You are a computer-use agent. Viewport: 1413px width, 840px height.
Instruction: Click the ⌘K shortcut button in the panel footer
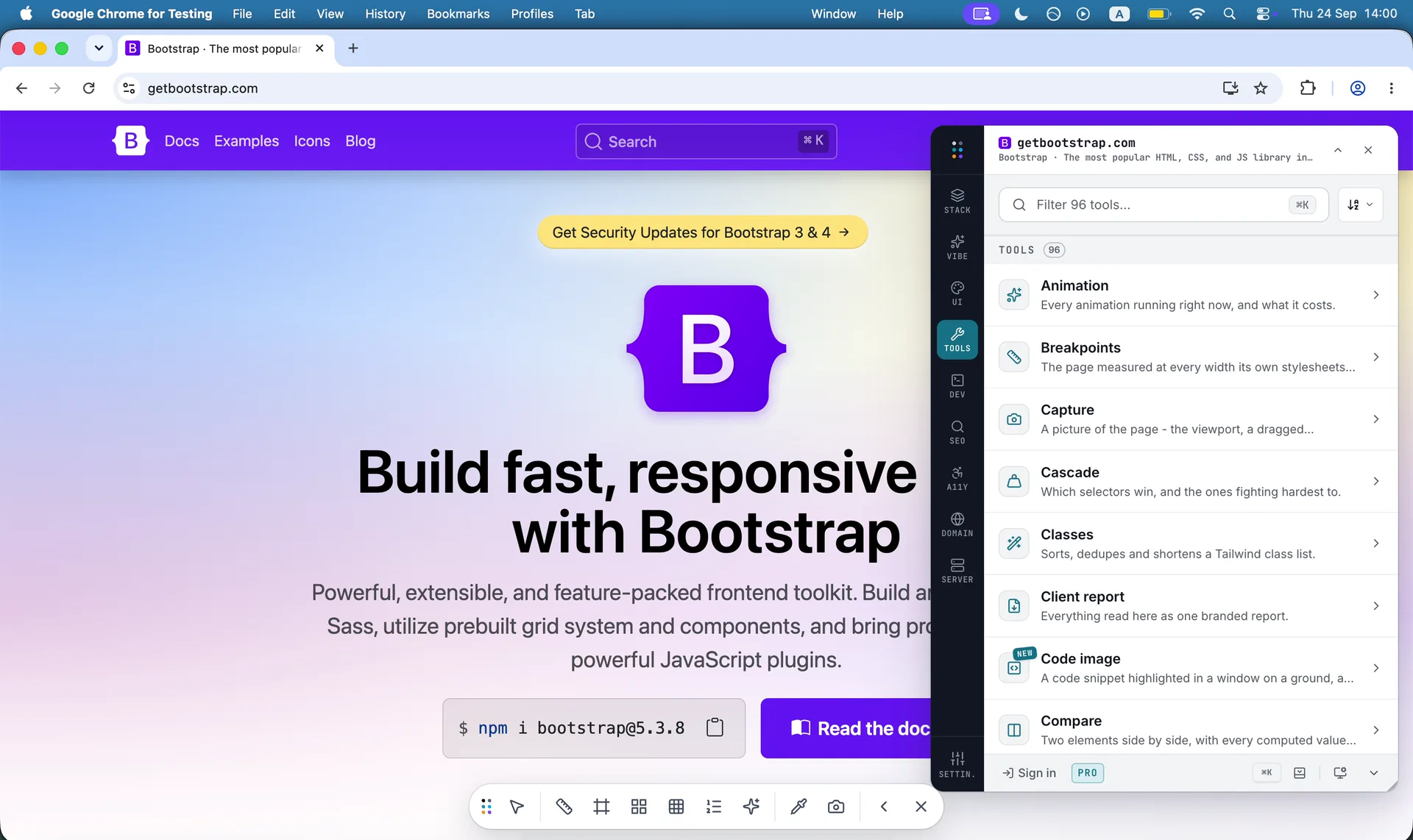(x=1267, y=772)
